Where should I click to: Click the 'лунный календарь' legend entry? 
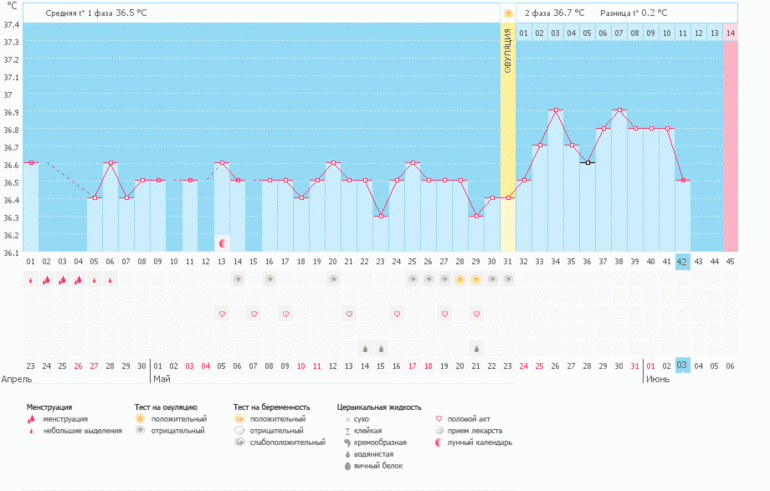(x=474, y=442)
